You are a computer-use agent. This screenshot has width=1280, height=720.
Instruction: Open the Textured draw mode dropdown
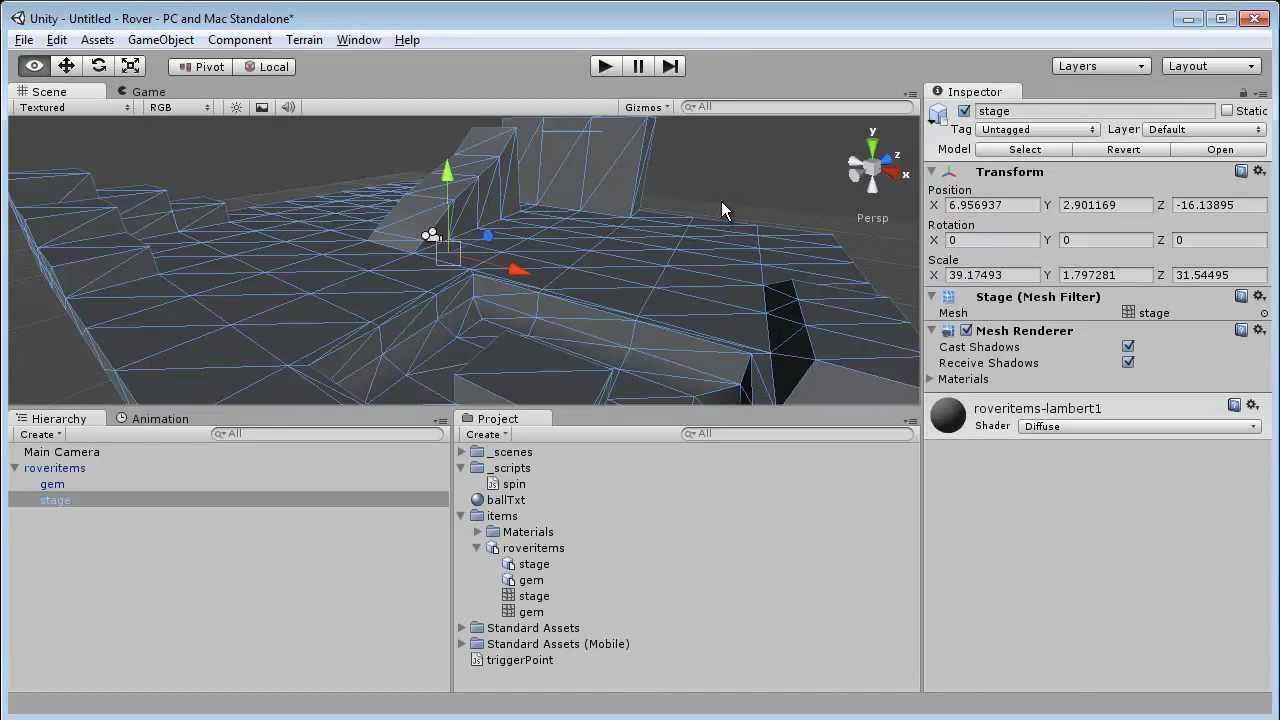coord(74,107)
